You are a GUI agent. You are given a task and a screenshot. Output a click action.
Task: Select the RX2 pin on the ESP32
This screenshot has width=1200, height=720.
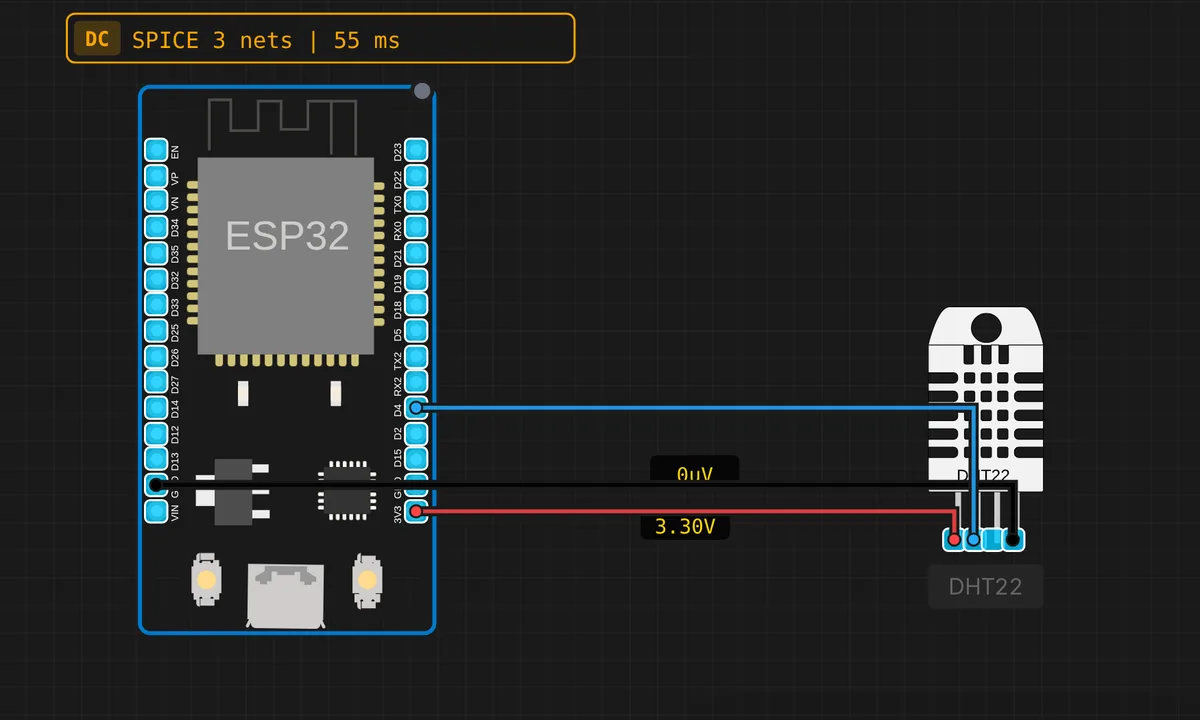(x=416, y=382)
